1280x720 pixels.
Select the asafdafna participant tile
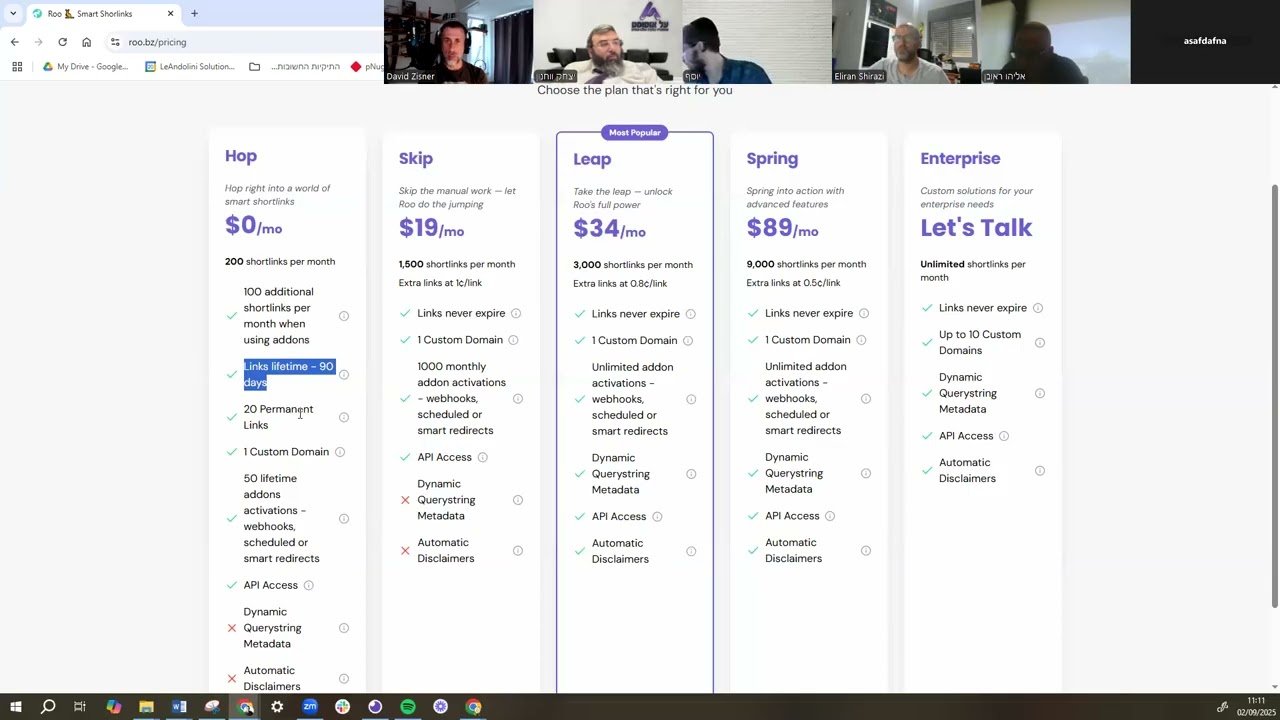1205,42
